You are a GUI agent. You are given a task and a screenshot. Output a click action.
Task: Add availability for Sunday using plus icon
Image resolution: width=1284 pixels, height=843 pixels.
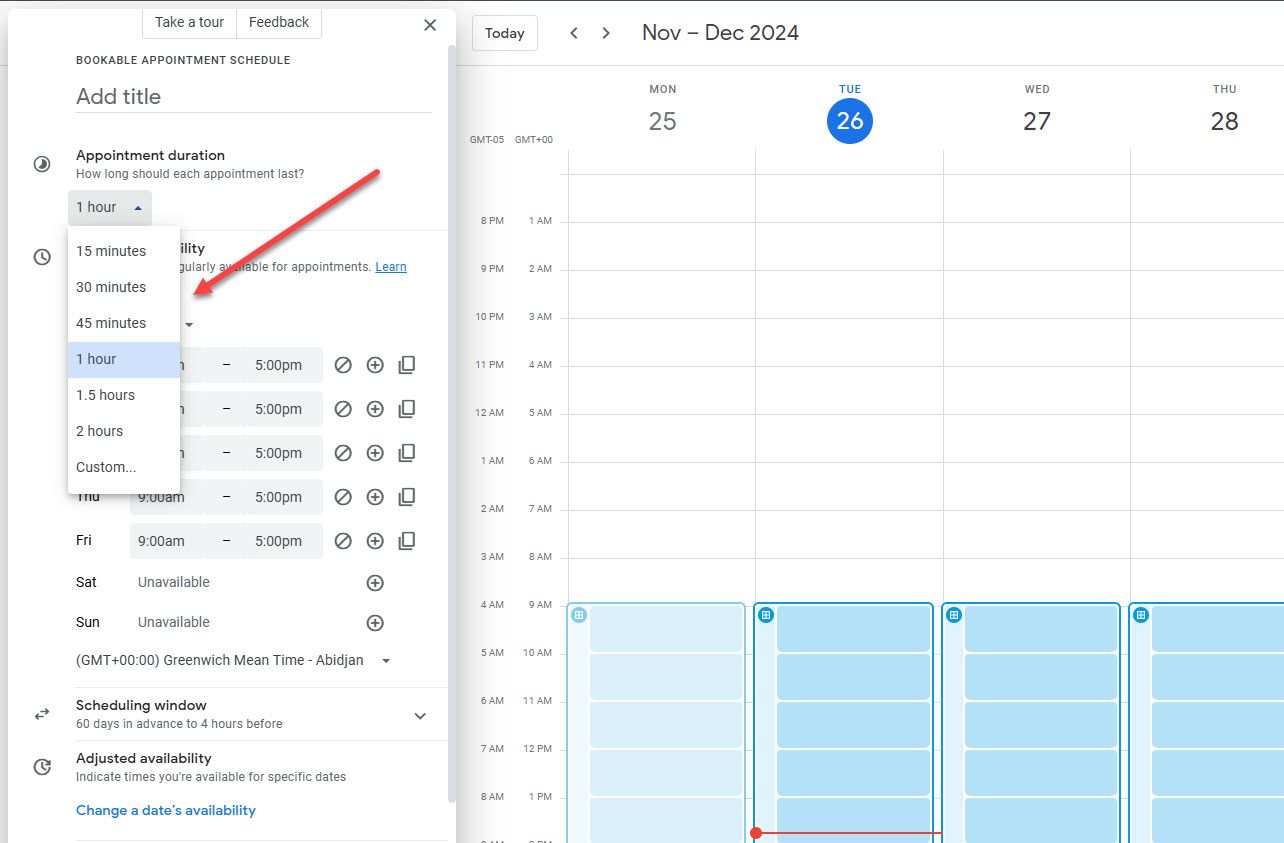pyautogui.click(x=375, y=623)
